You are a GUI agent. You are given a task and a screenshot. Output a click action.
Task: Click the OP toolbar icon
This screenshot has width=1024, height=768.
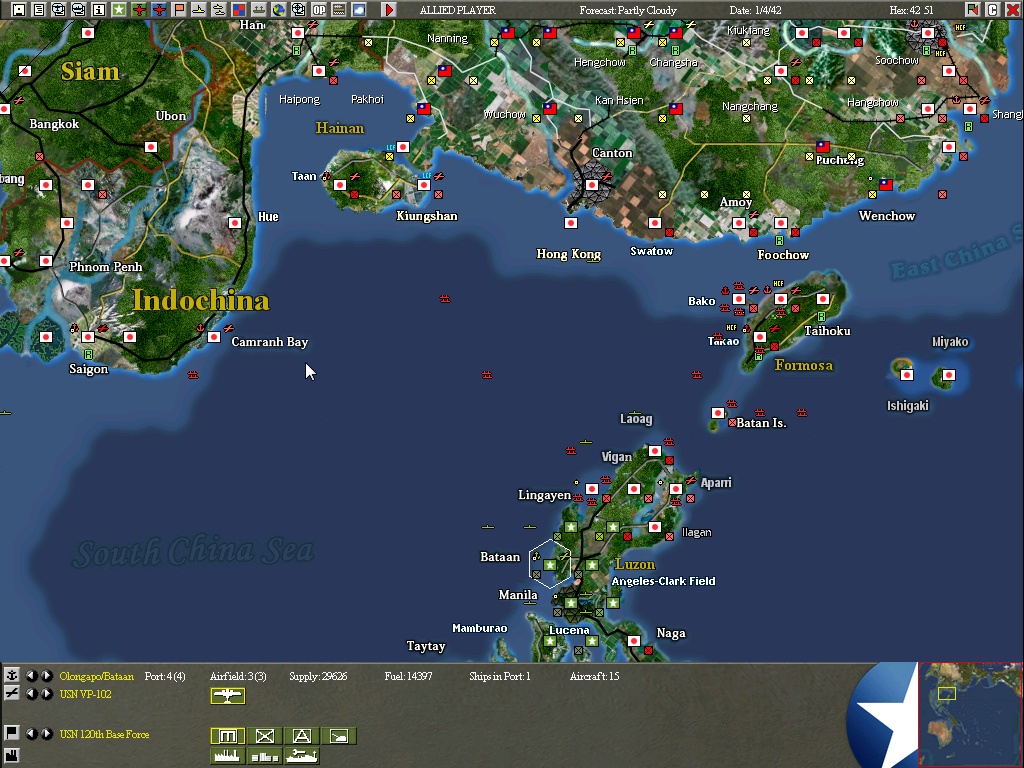pos(319,9)
